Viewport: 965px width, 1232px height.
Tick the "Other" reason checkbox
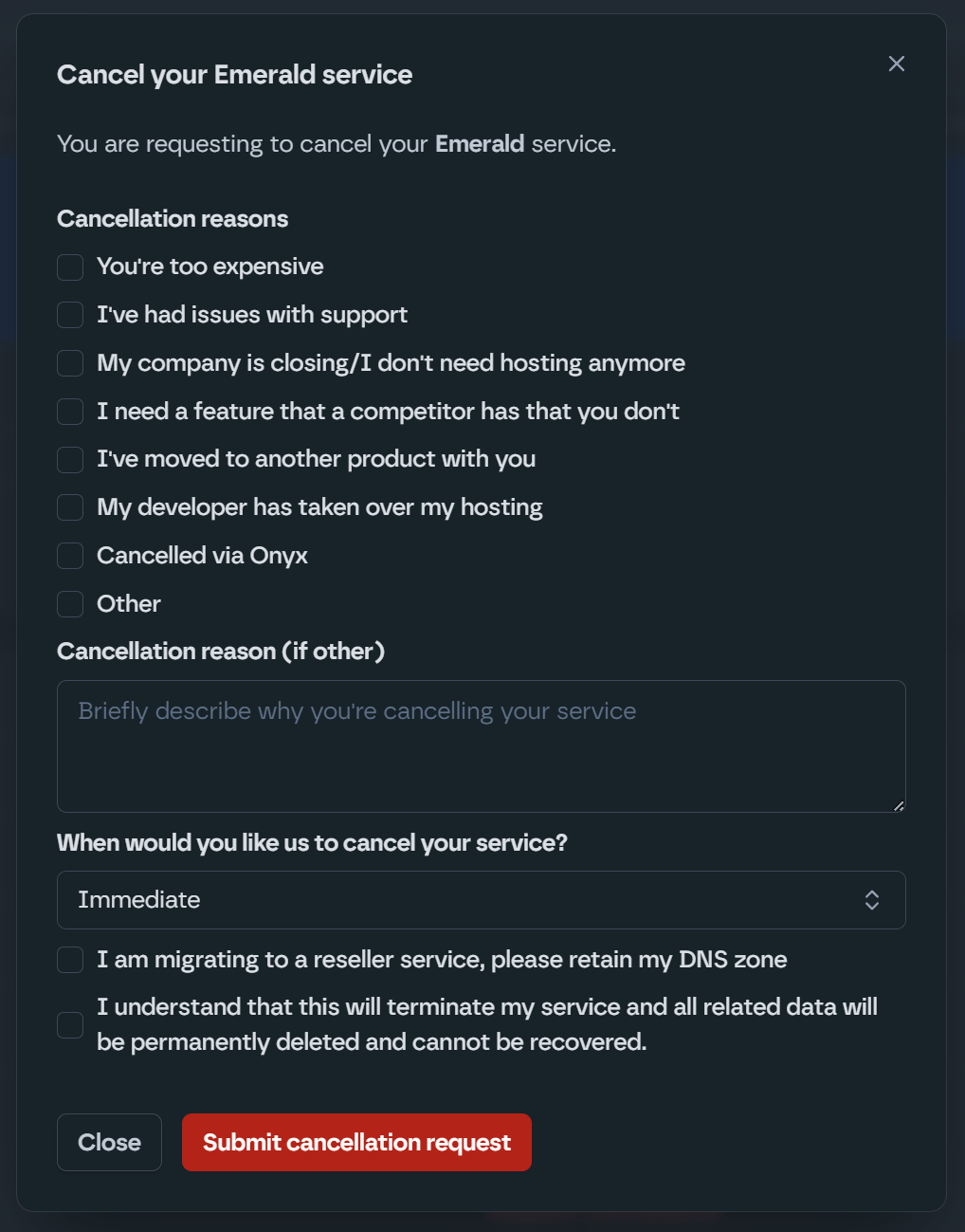(x=70, y=604)
